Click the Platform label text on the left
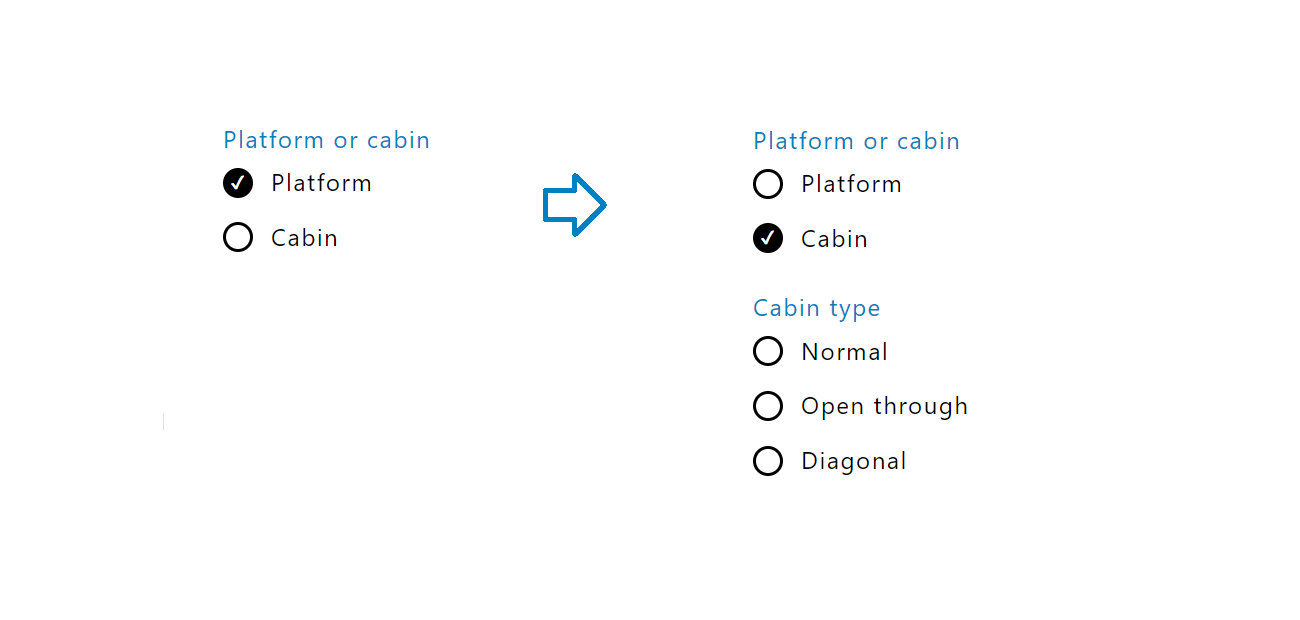The width and height of the screenshot is (1300, 620). 321,183
